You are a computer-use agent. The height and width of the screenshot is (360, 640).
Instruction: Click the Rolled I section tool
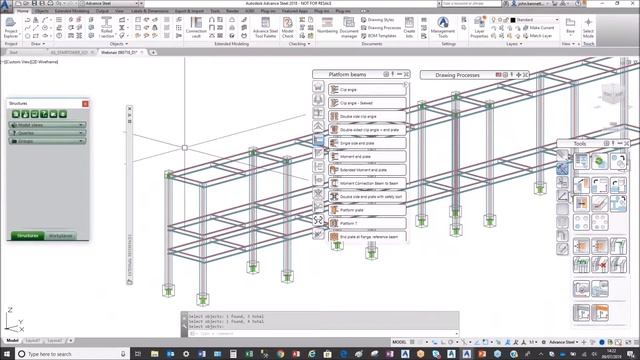point(107,28)
